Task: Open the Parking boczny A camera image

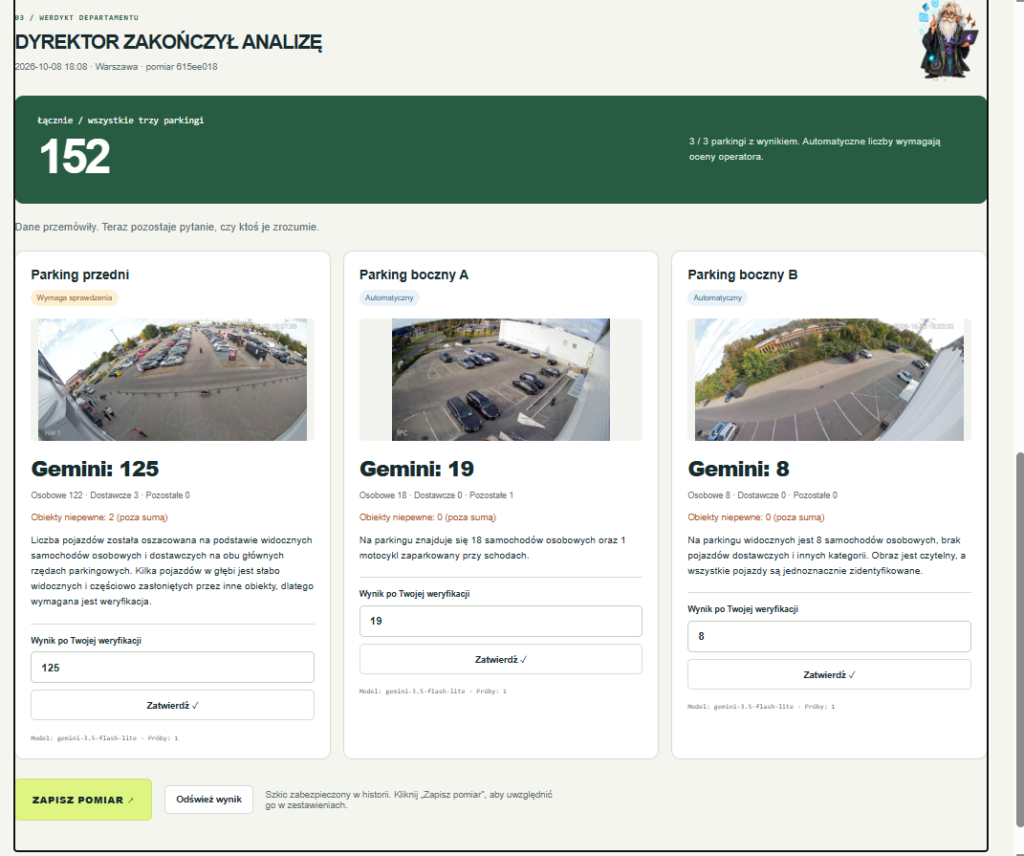Action: 501,379
